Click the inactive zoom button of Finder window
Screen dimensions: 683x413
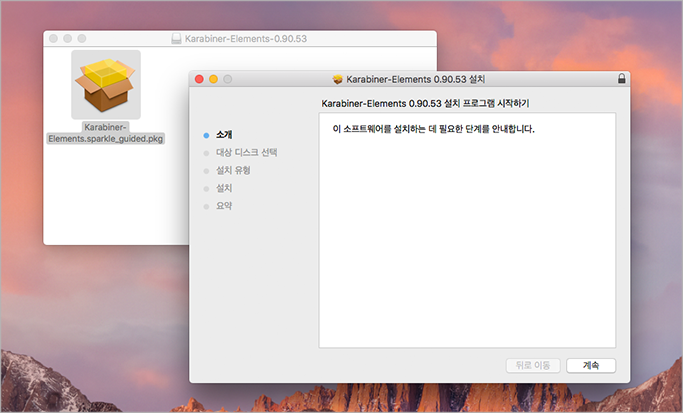pyautogui.click(x=82, y=38)
